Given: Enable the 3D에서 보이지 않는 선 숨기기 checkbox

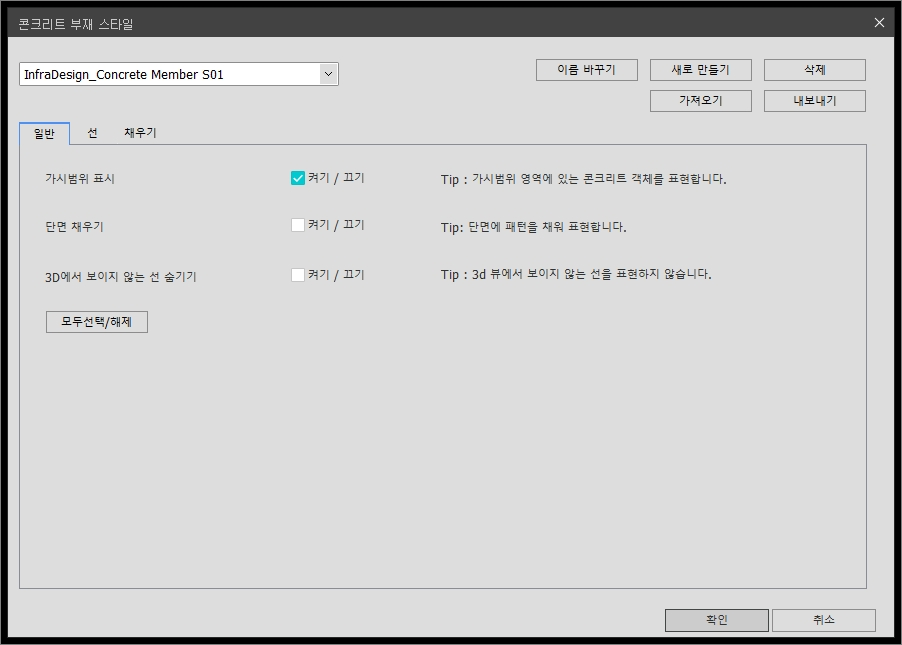Looking at the screenshot, I should (297, 275).
